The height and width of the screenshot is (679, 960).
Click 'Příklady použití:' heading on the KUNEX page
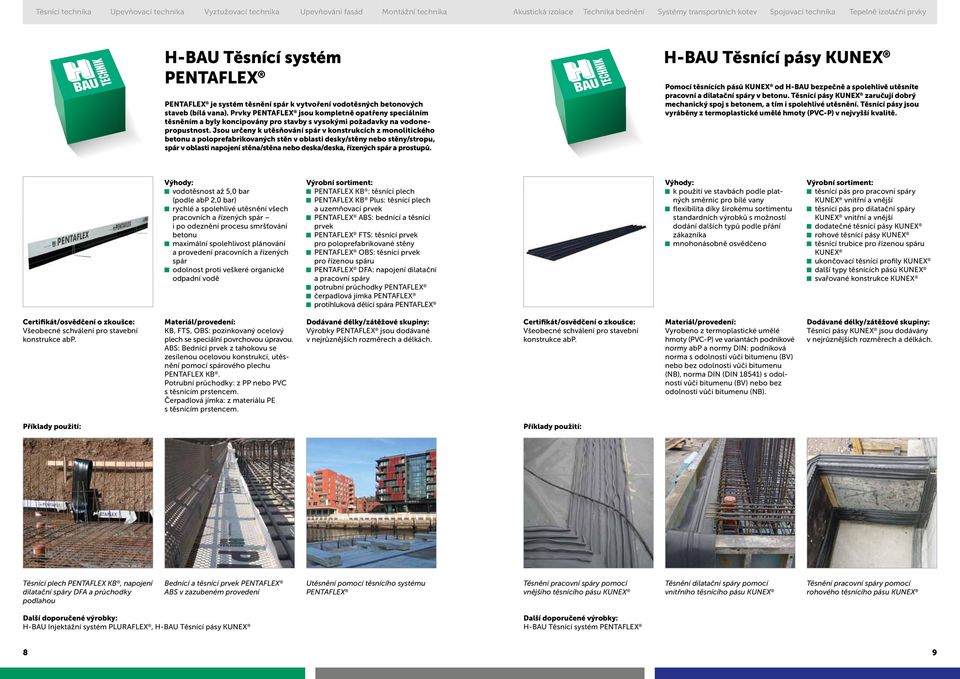point(552,427)
